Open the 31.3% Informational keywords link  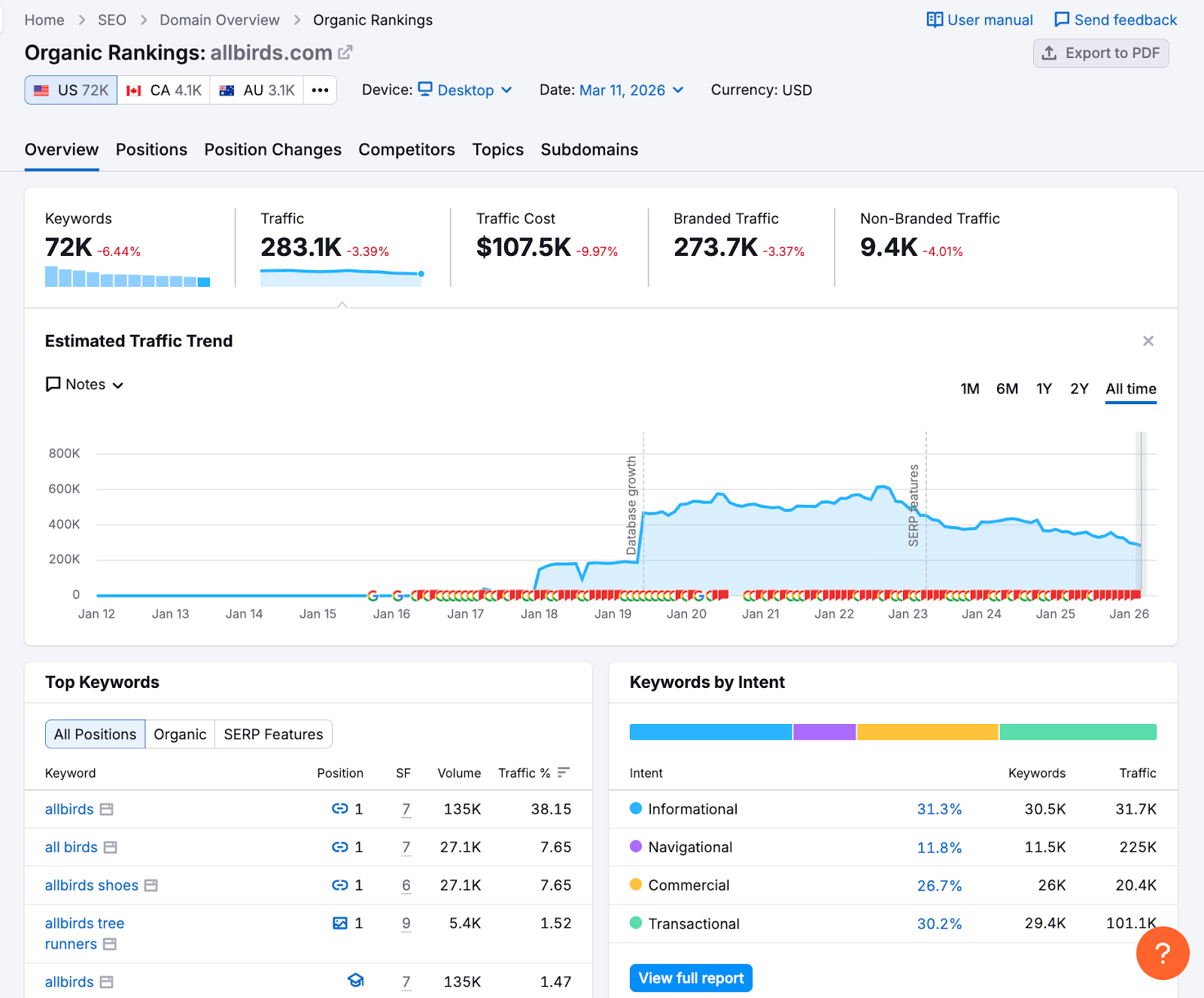(938, 809)
